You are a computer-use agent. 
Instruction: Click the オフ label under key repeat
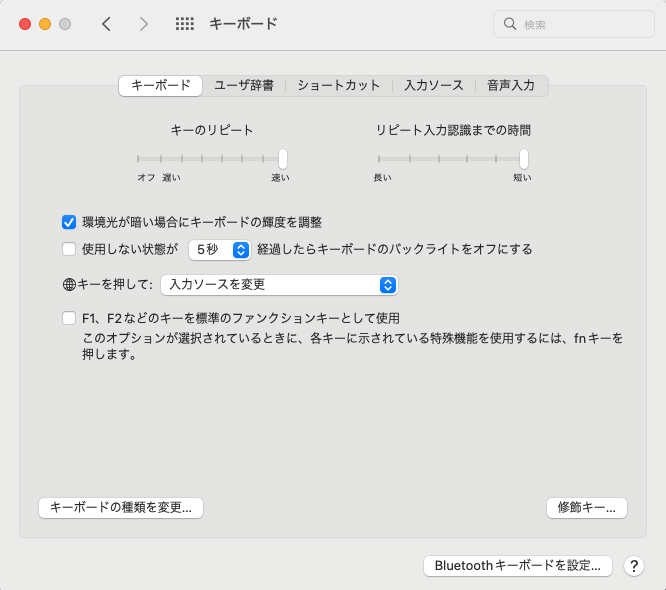coord(146,178)
